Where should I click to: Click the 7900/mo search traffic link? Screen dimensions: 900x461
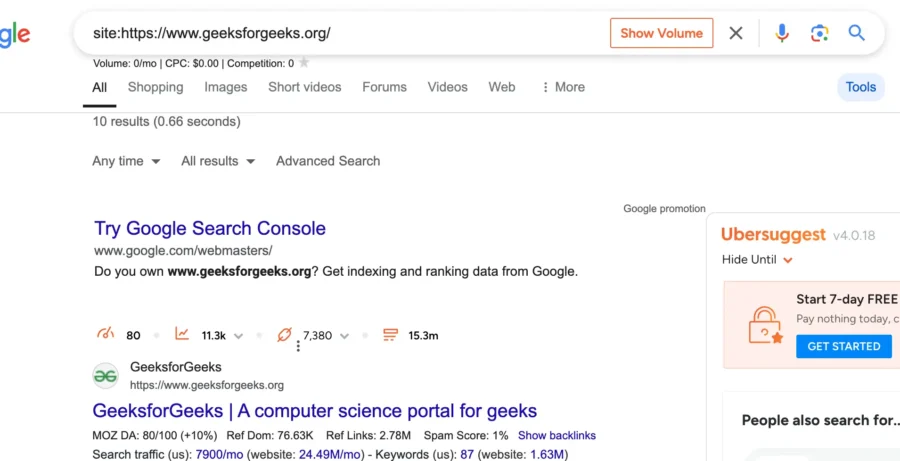coord(219,455)
